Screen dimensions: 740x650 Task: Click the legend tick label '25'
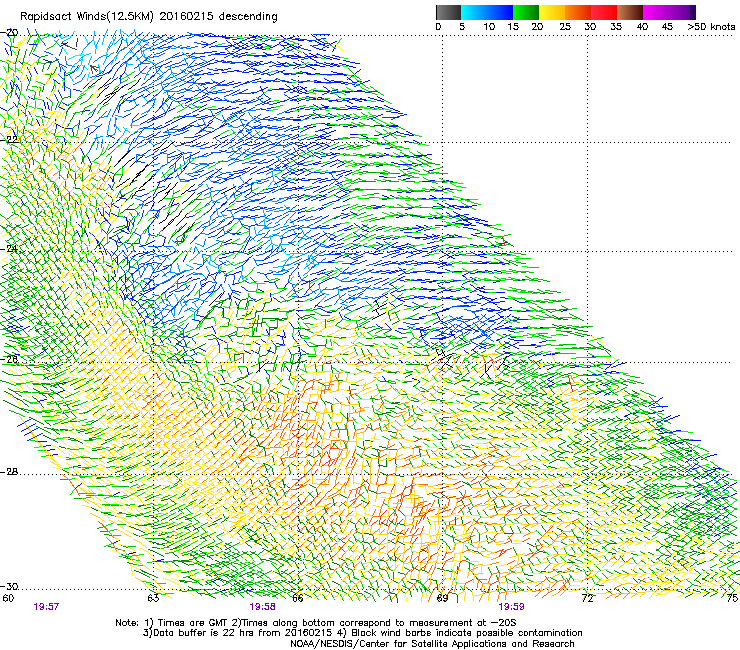point(565,27)
